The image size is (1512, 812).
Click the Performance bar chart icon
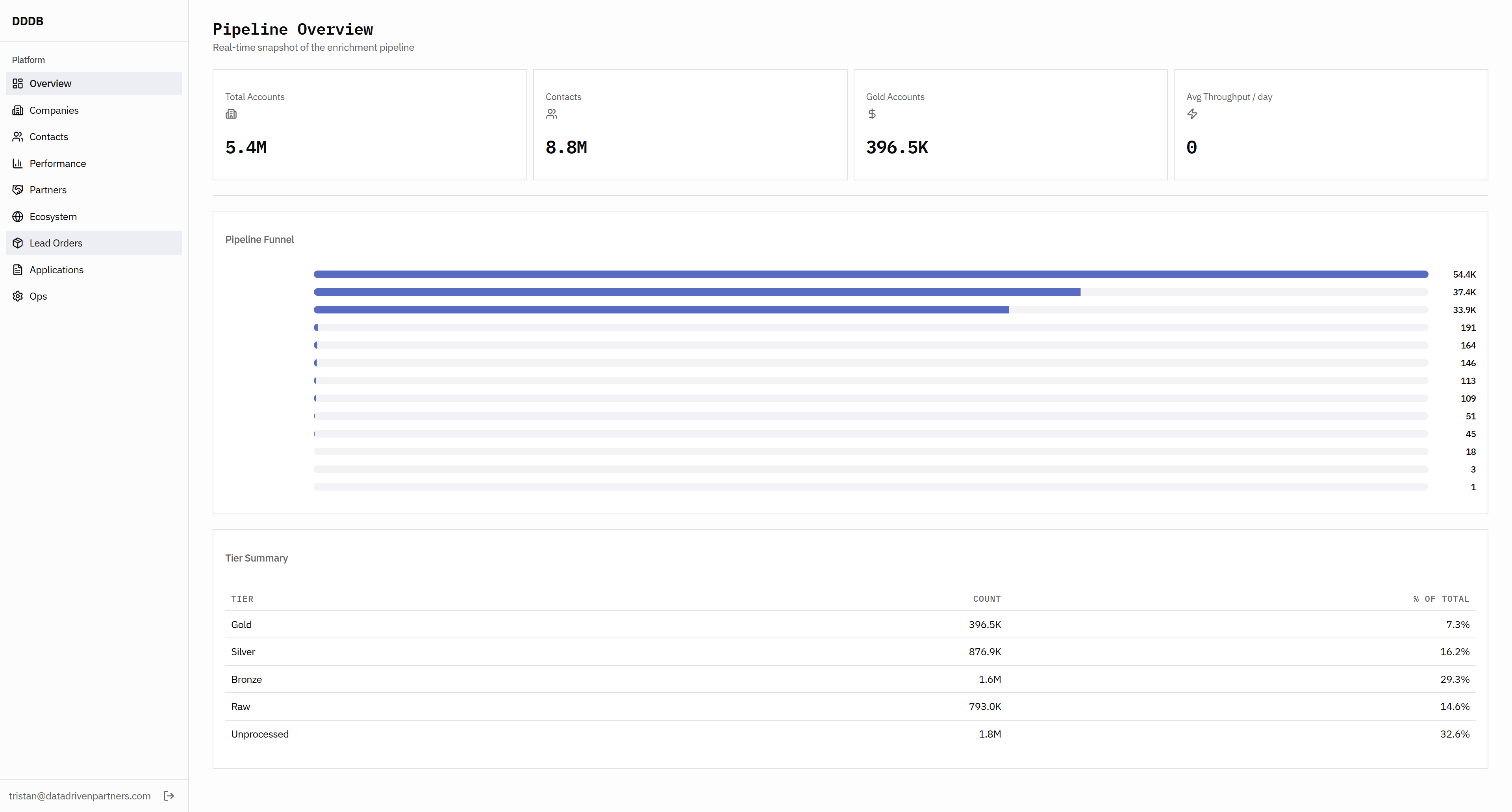click(18, 163)
